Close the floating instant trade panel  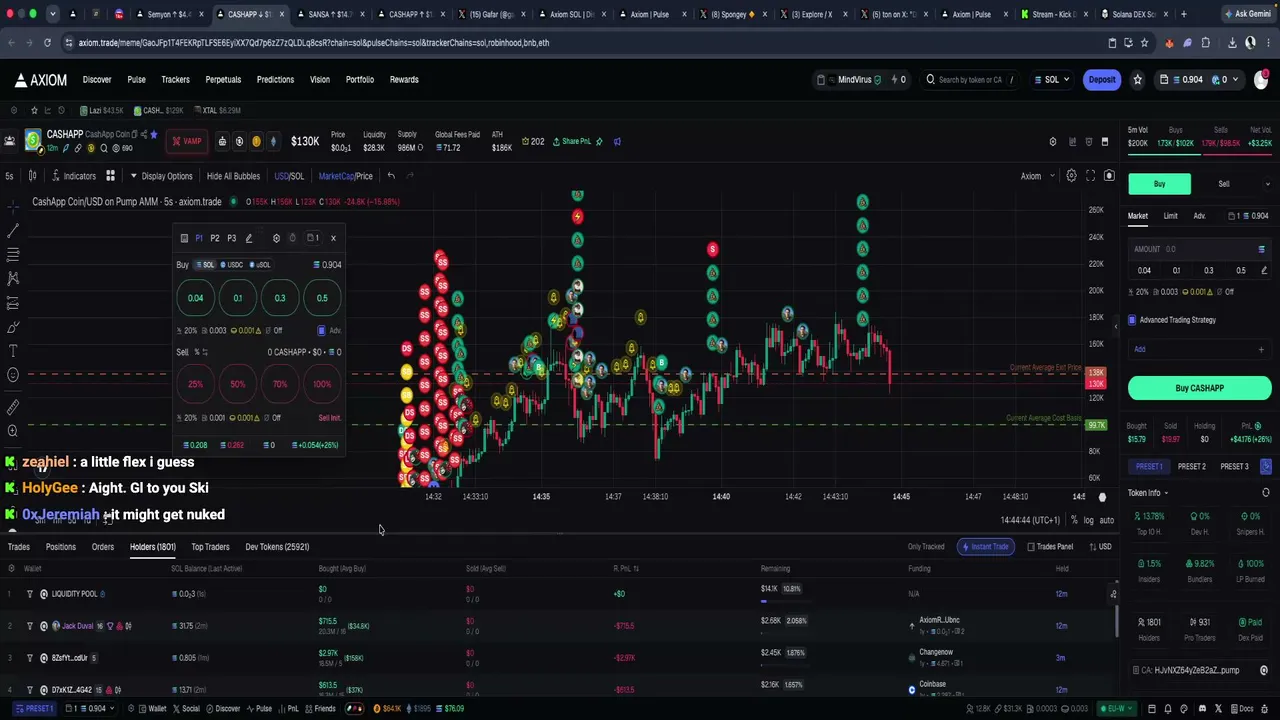(x=333, y=238)
